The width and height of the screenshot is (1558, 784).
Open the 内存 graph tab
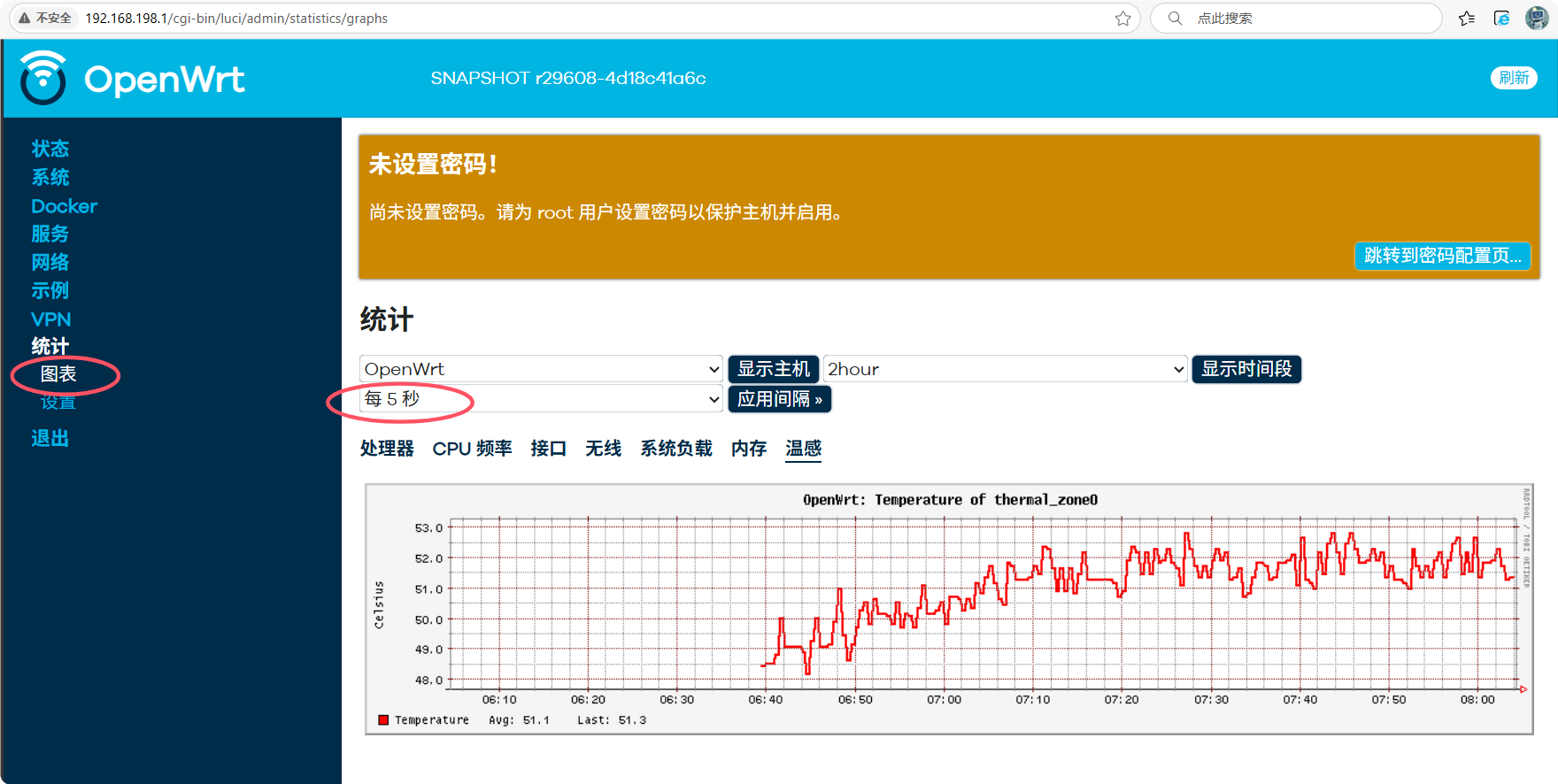(748, 449)
